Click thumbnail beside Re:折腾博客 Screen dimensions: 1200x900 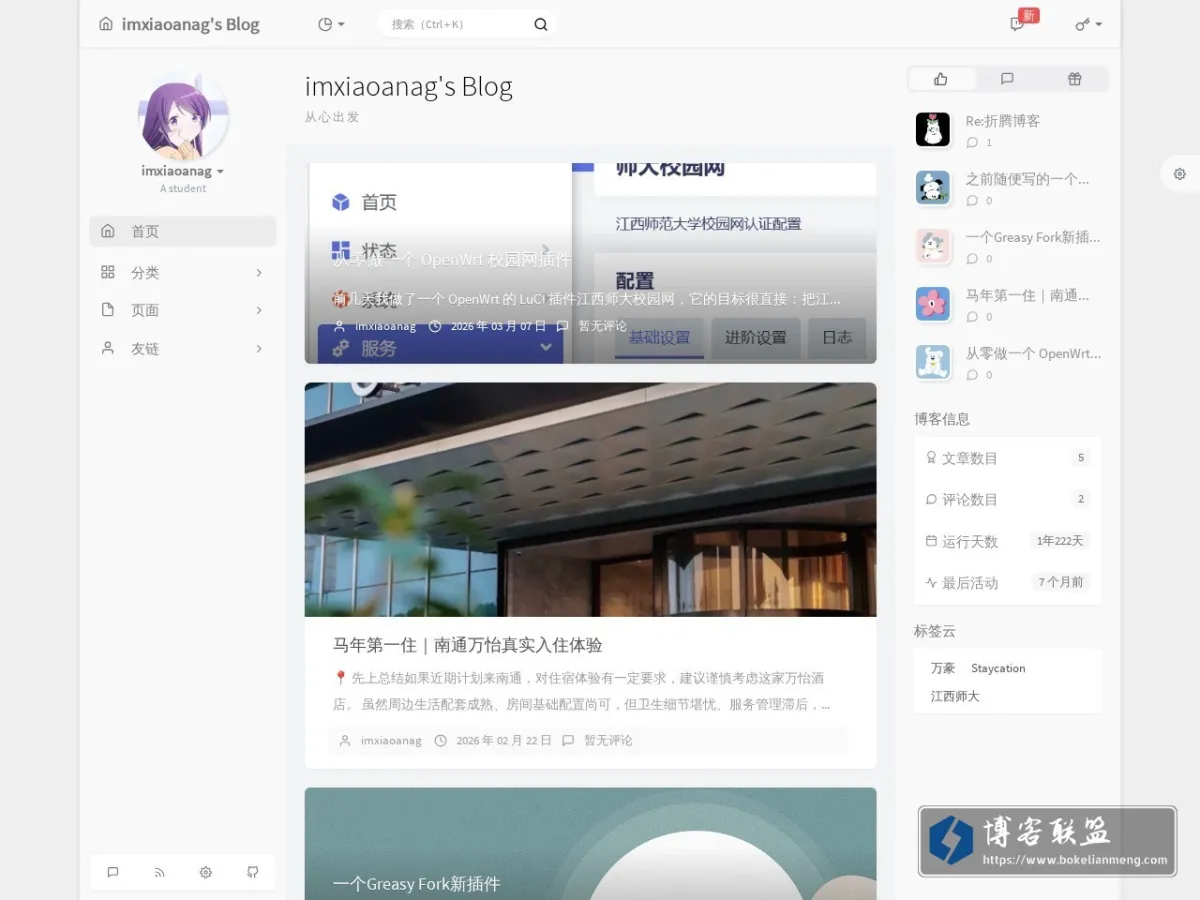coord(933,129)
